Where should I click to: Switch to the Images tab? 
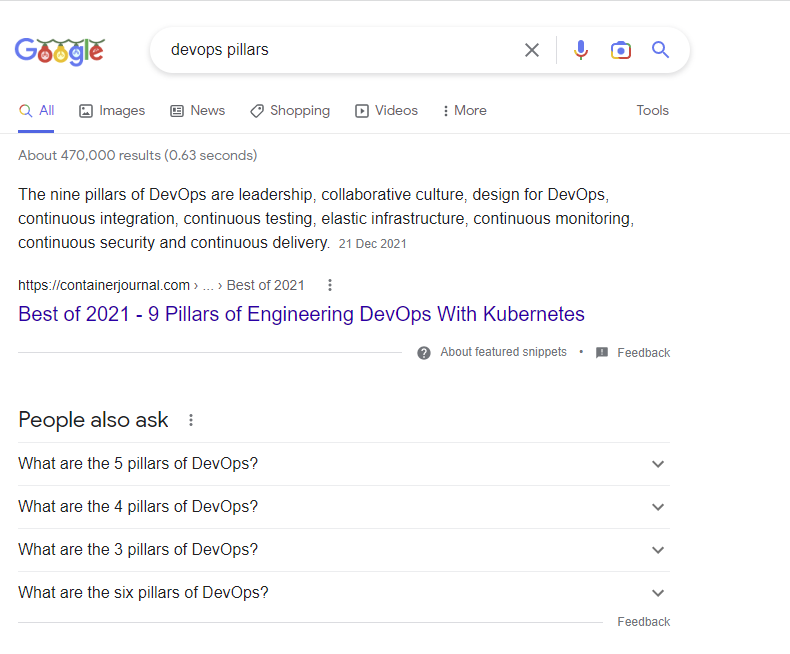pos(112,111)
